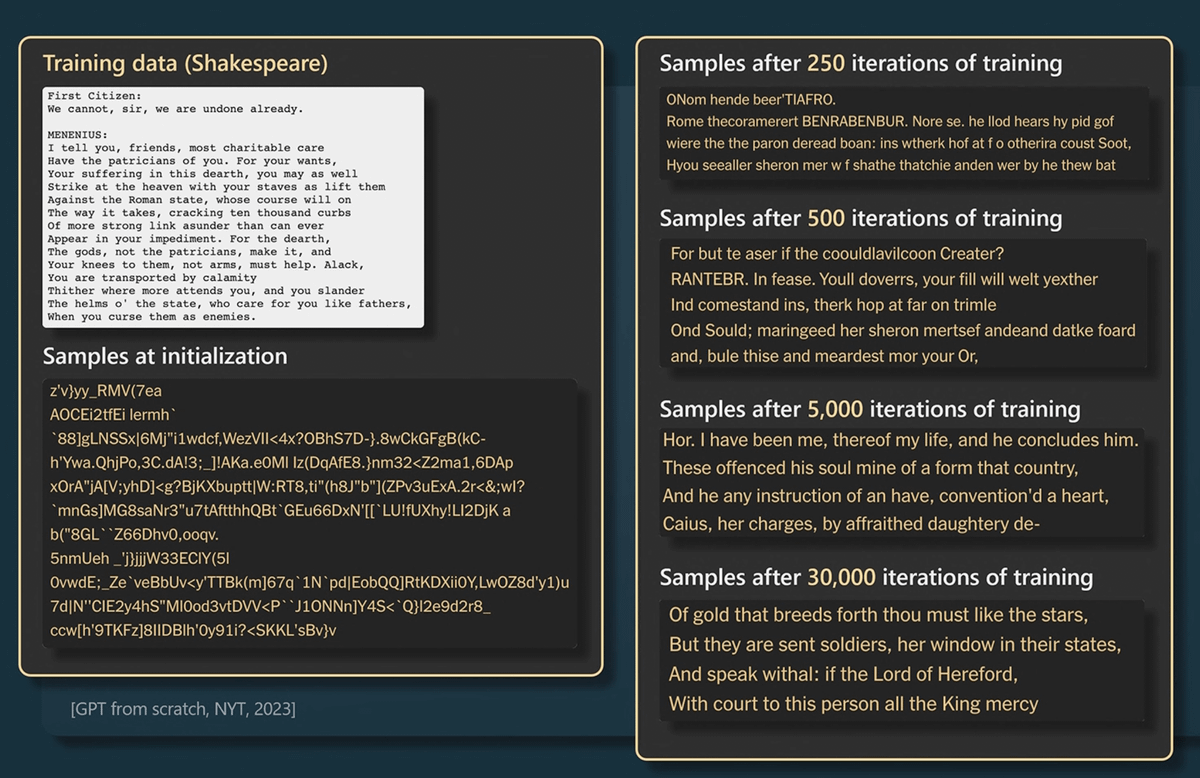
Task: Click the "Training data (Shakespeare)" heading
Action: click(x=185, y=64)
